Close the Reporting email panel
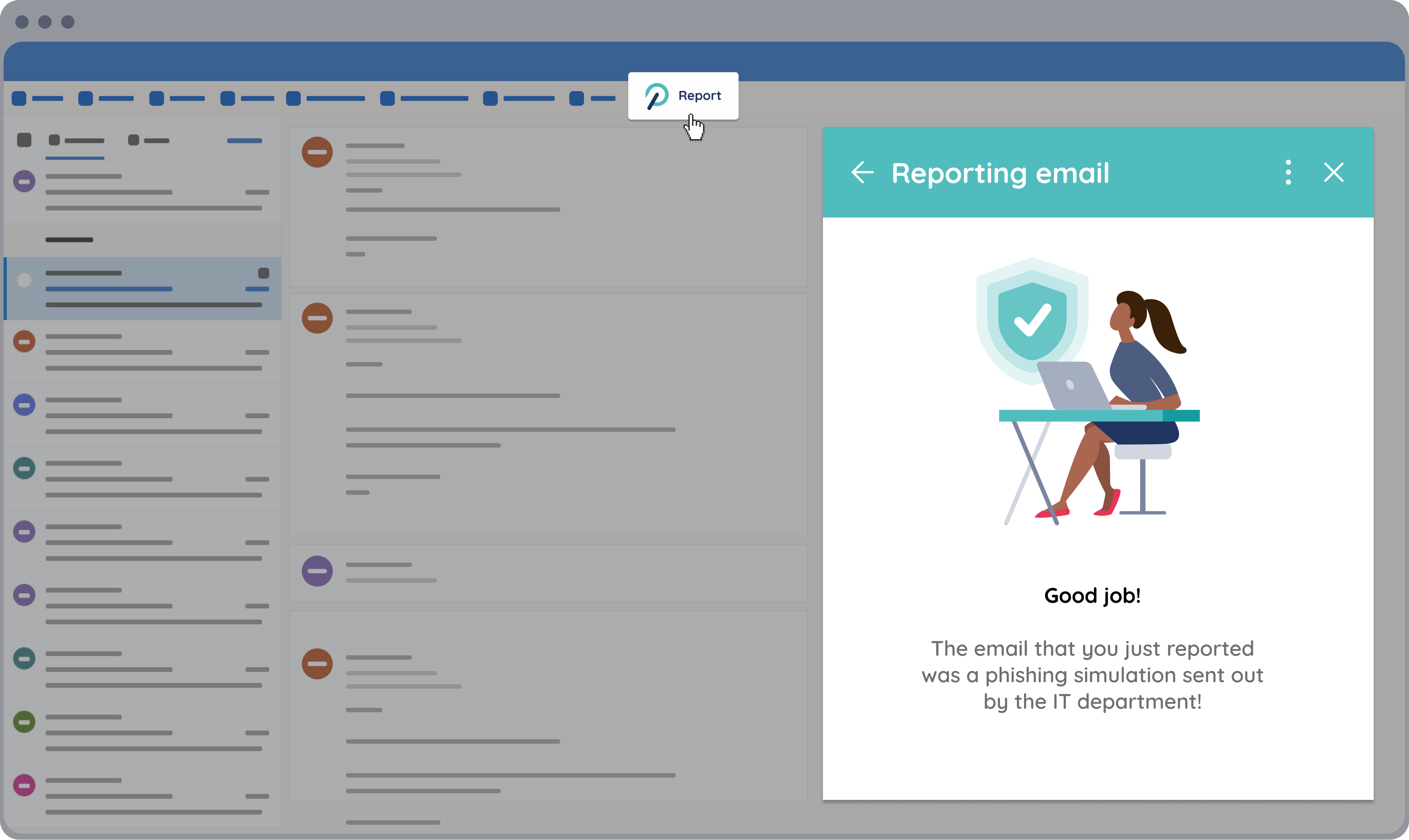Viewport: 1409px width, 840px height. tap(1334, 173)
